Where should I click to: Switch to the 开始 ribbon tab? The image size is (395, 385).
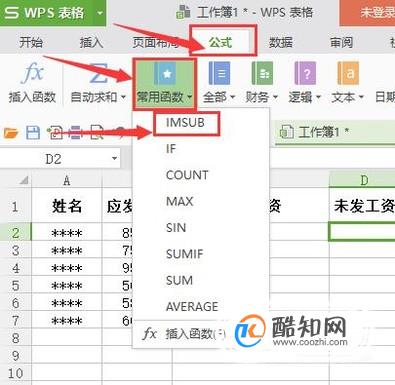pyautogui.click(x=31, y=42)
